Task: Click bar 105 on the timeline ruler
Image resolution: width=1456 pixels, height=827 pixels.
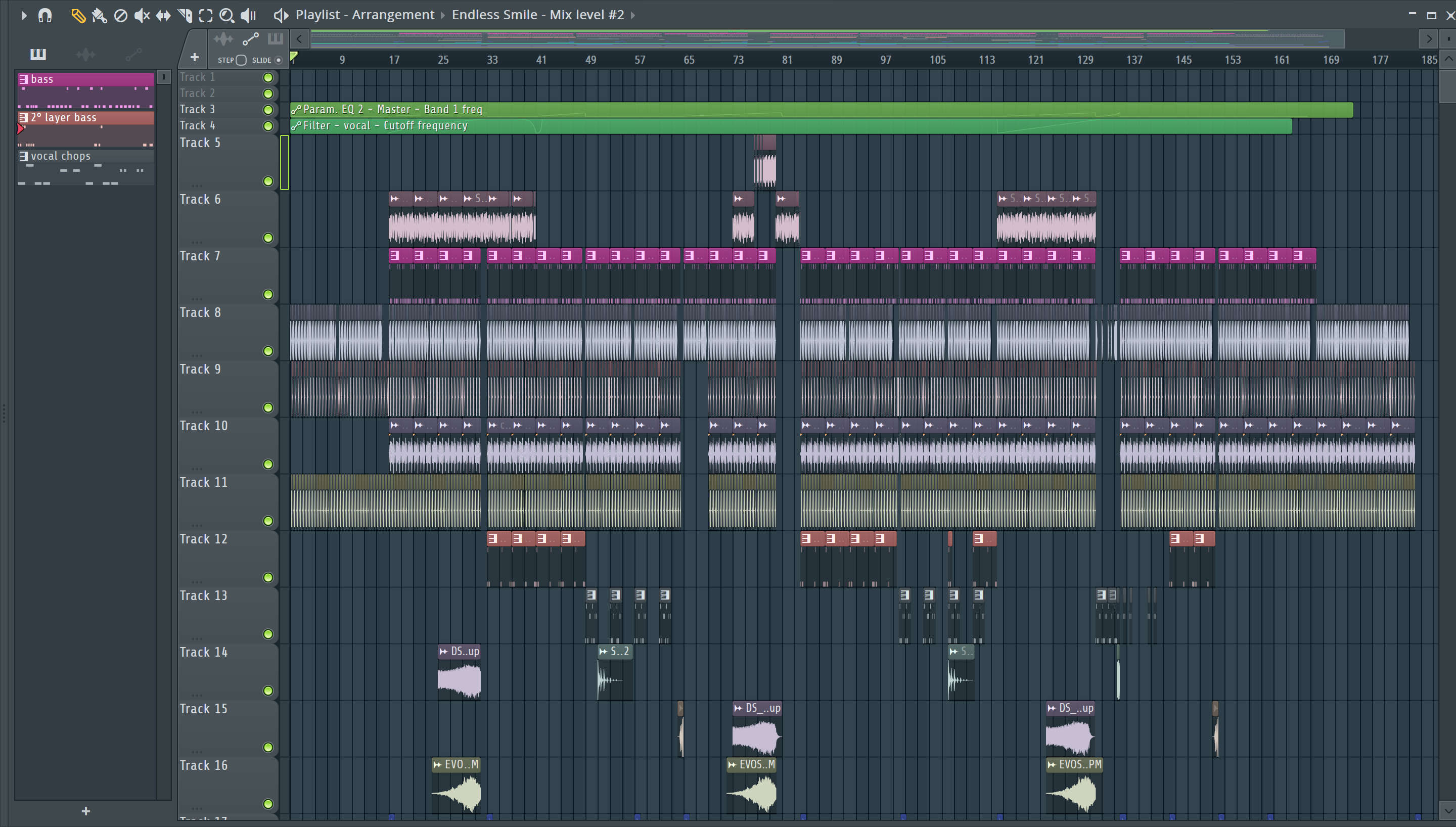Action: (937, 60)
